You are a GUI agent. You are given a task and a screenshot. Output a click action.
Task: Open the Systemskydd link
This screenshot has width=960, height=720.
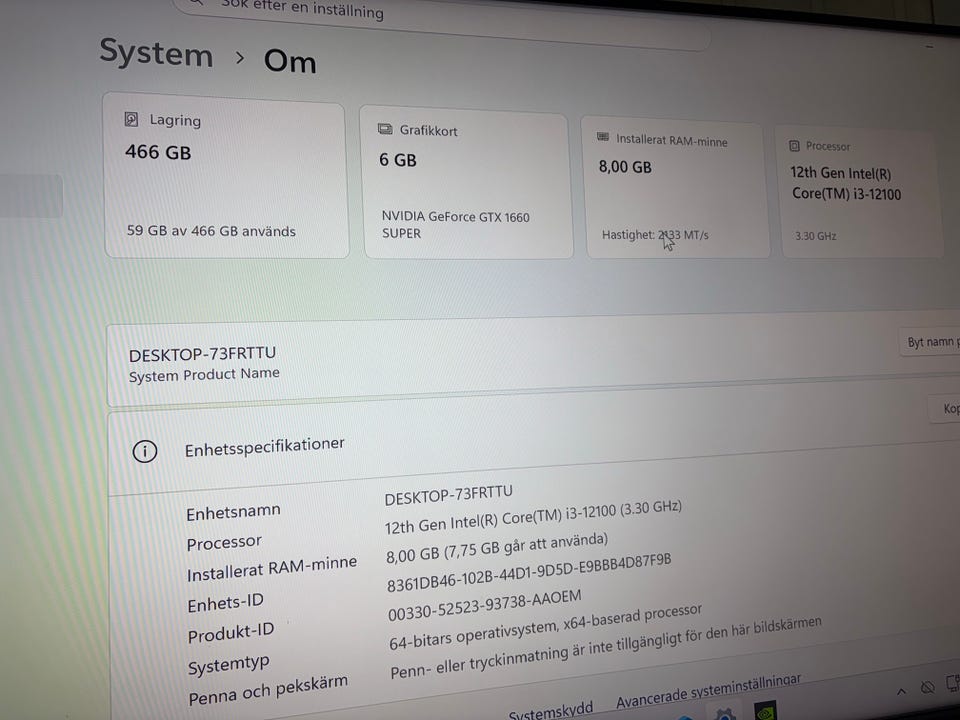point(550,711)
